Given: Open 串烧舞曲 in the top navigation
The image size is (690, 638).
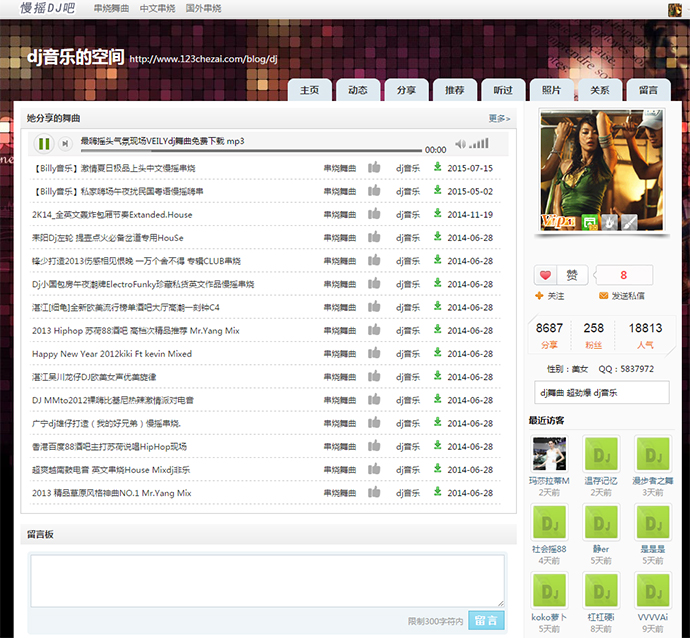Looking at the screenshot, I should 111,8.
